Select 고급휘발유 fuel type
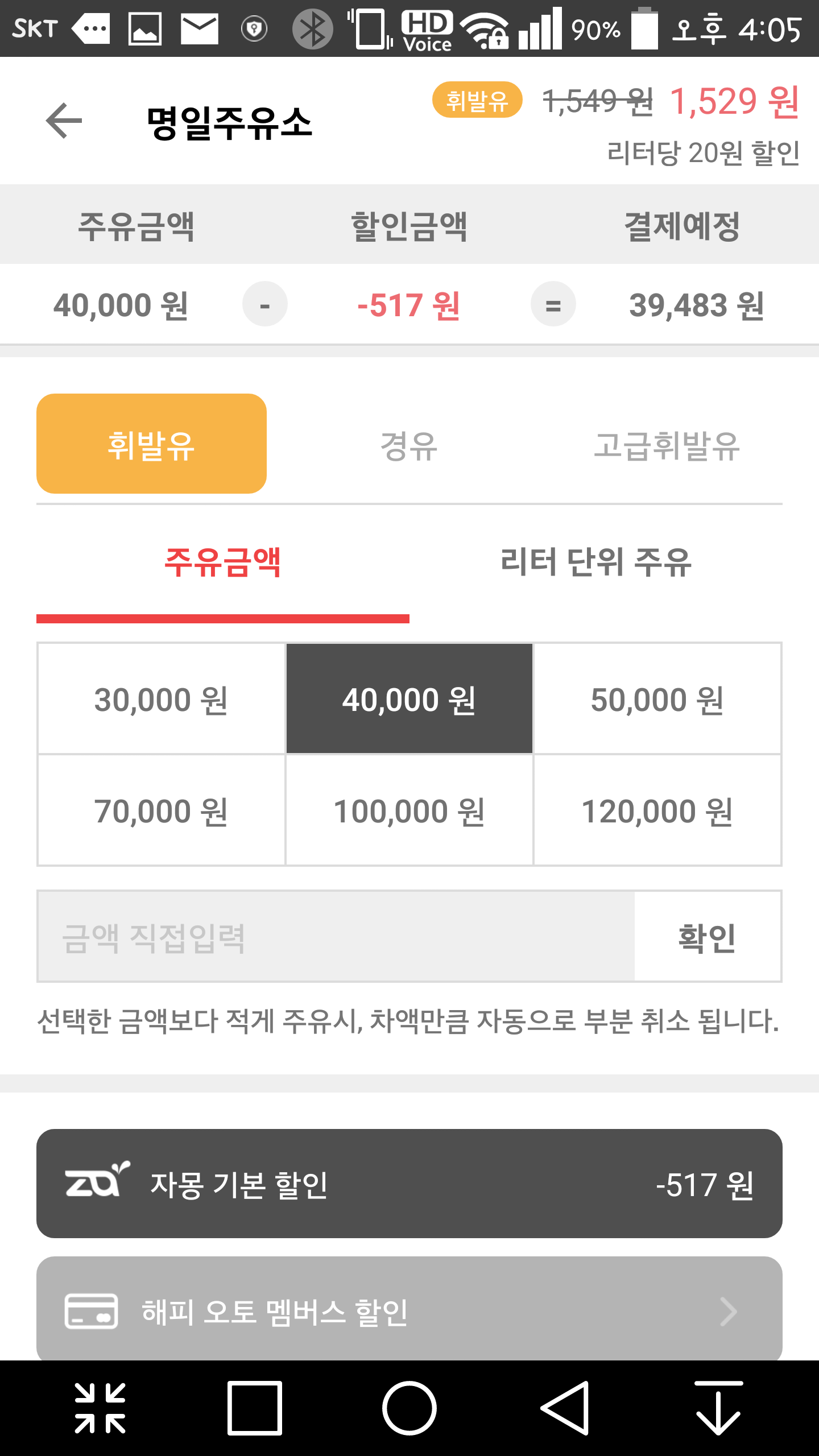819x1456 pixels. tap(666, 446)
